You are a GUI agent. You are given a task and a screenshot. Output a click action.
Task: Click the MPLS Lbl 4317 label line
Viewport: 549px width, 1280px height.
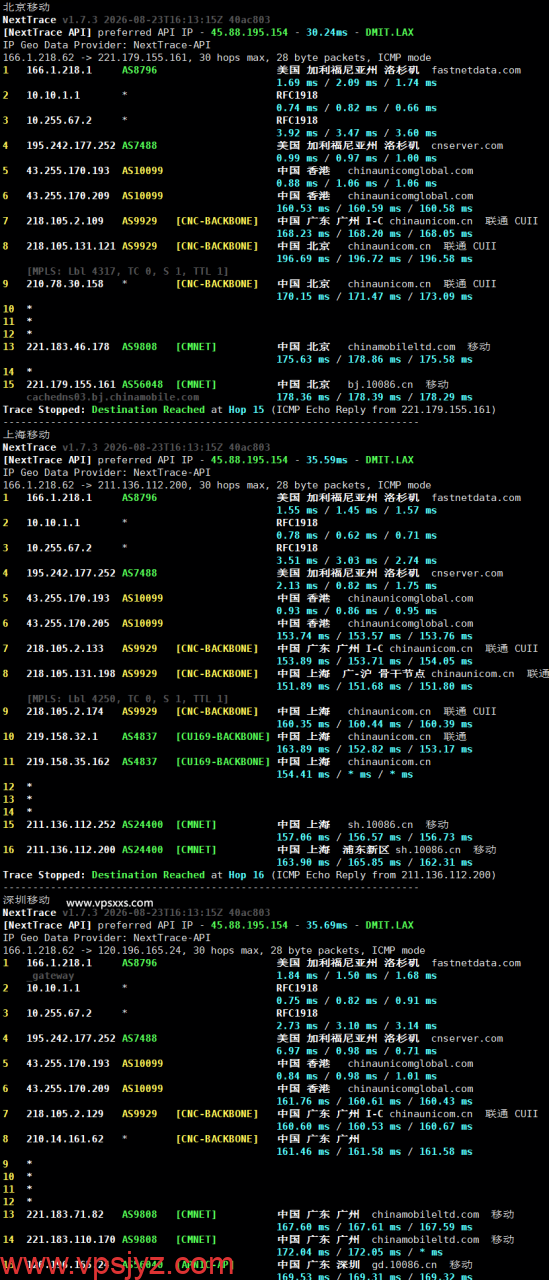tap(128, 271)
